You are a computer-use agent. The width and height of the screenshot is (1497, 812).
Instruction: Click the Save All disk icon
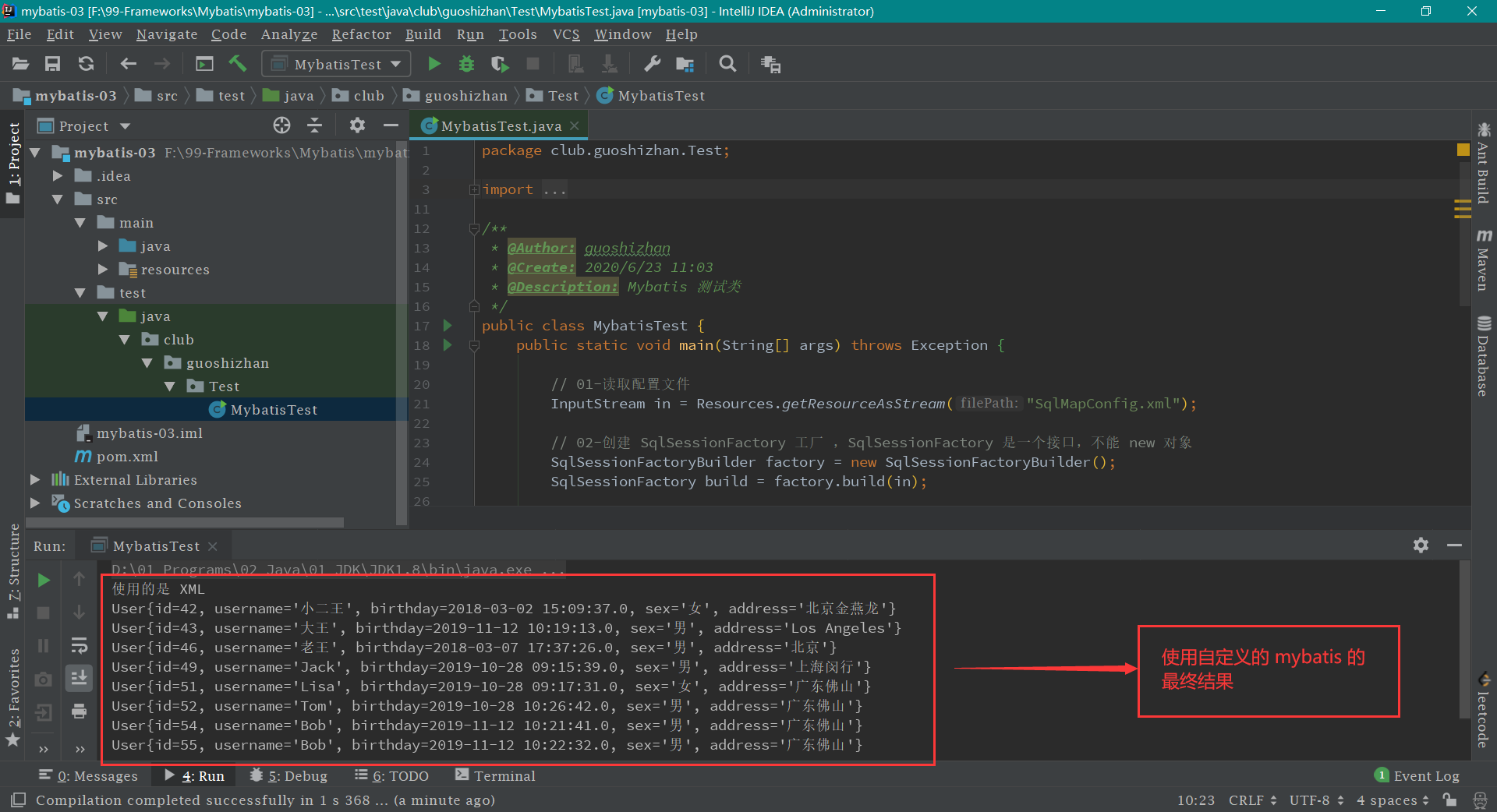[x=52, y=64]
